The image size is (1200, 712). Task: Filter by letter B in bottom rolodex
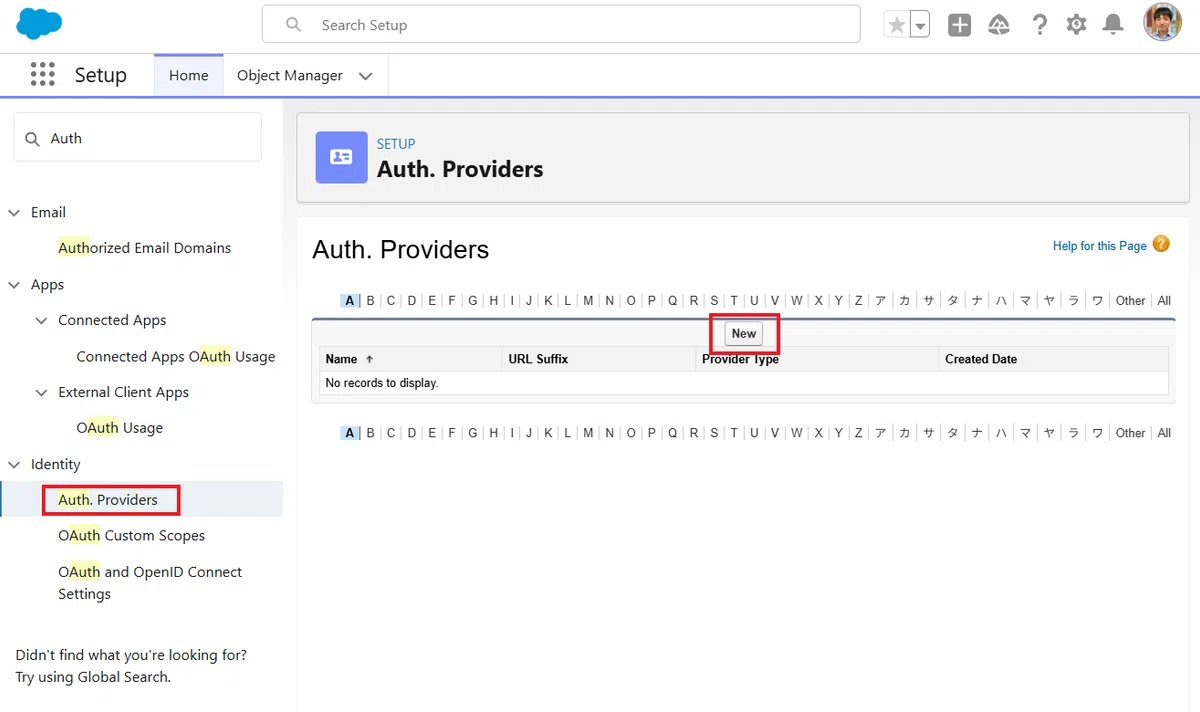[x=370, y=433]
